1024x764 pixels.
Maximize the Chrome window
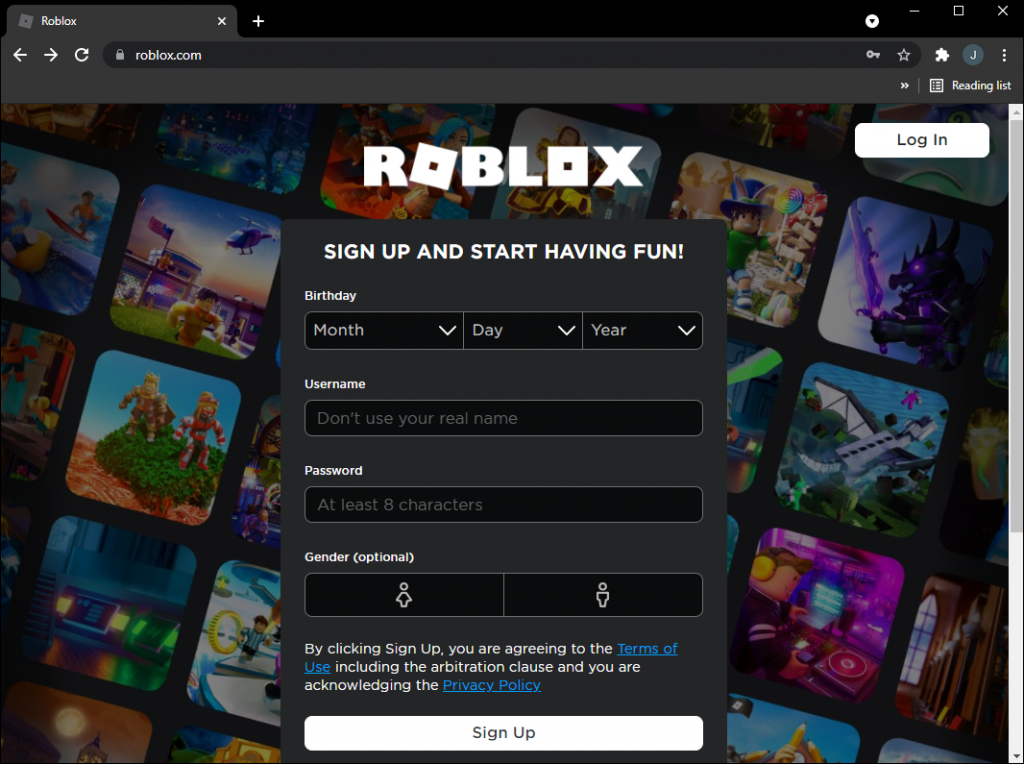pyautogui.click(x=959, y=11)
